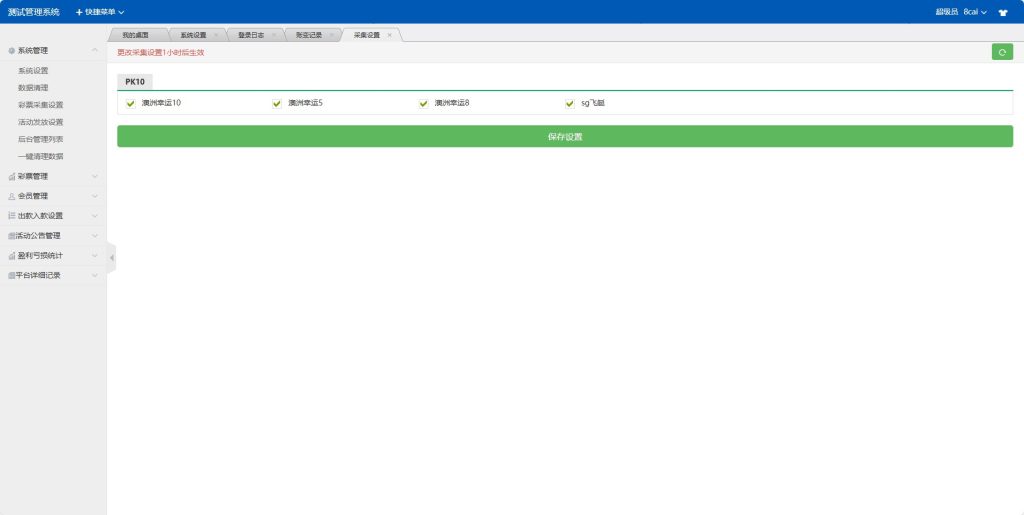Switch to the 登录日志 tab
Screen dimensions: 1024x515
[251, 35]
